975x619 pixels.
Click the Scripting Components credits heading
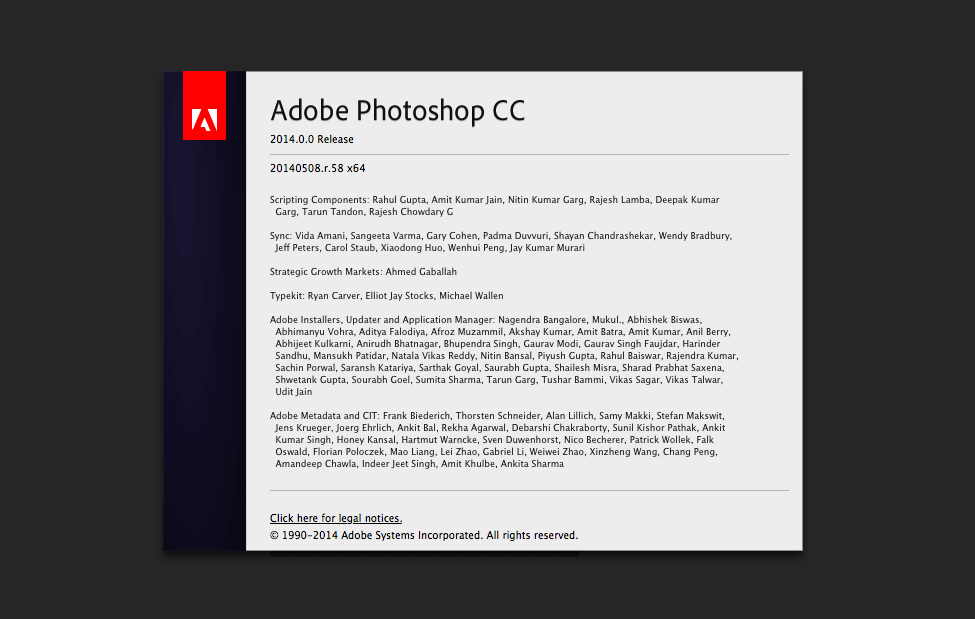319,200
